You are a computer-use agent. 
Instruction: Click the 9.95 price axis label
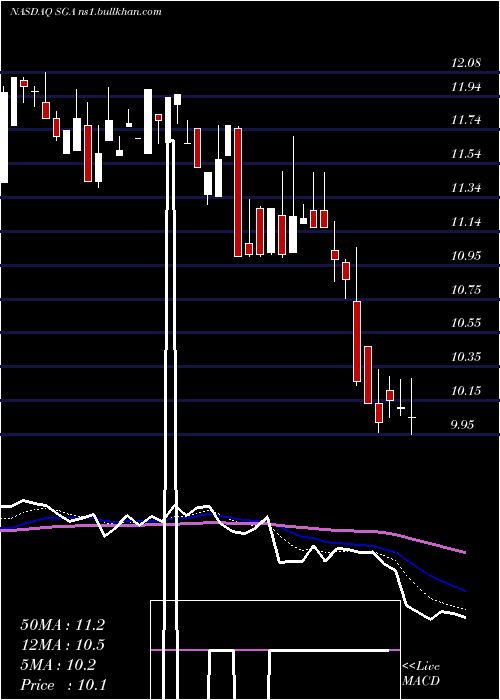[462, 425]
